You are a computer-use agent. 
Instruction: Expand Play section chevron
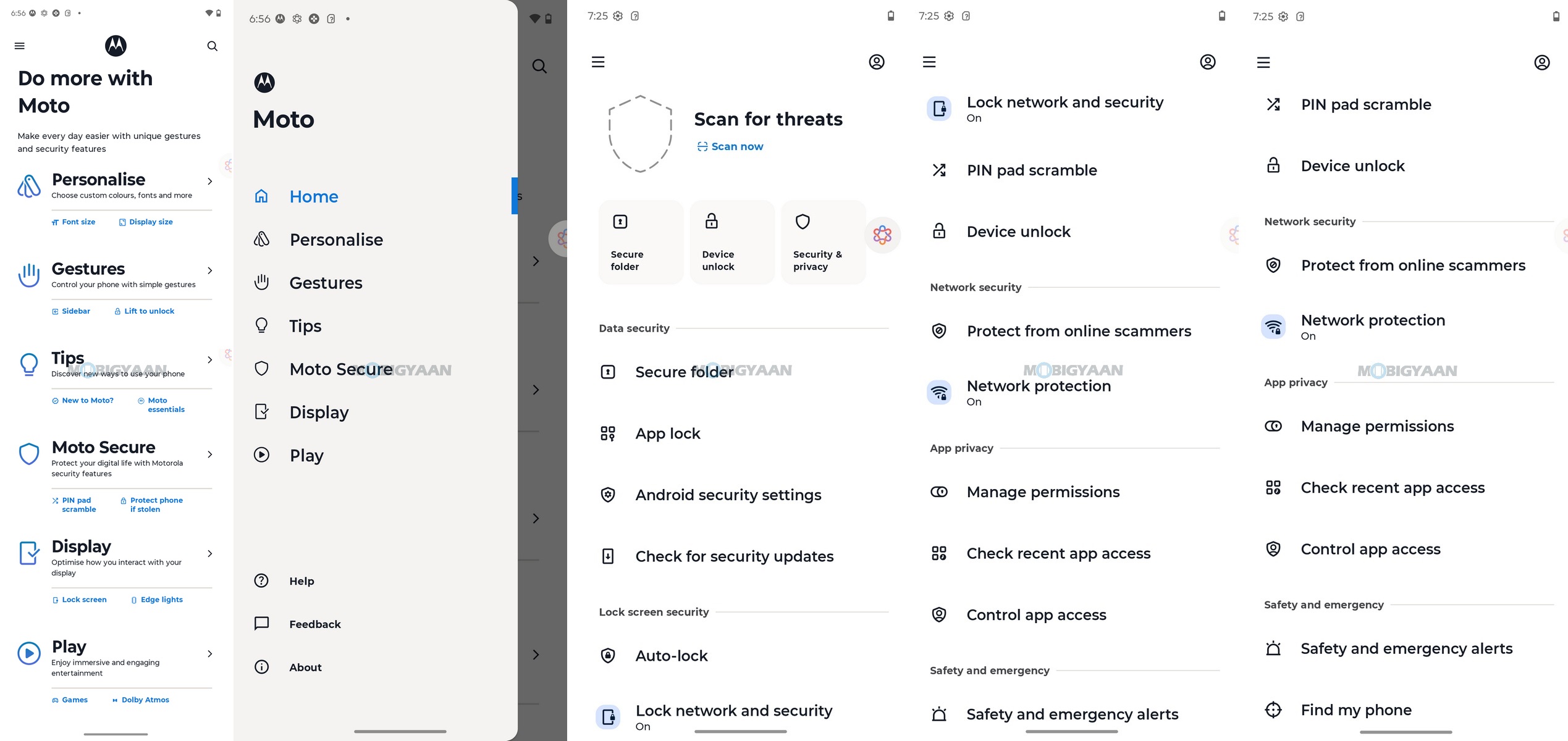[210, 654]
